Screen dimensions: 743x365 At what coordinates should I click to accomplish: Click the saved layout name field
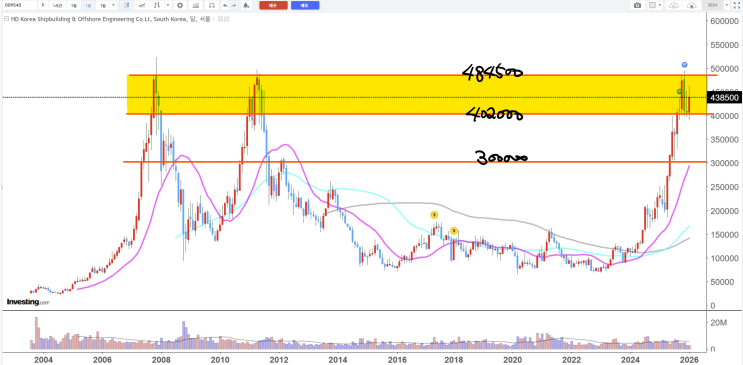coord(713,5)
